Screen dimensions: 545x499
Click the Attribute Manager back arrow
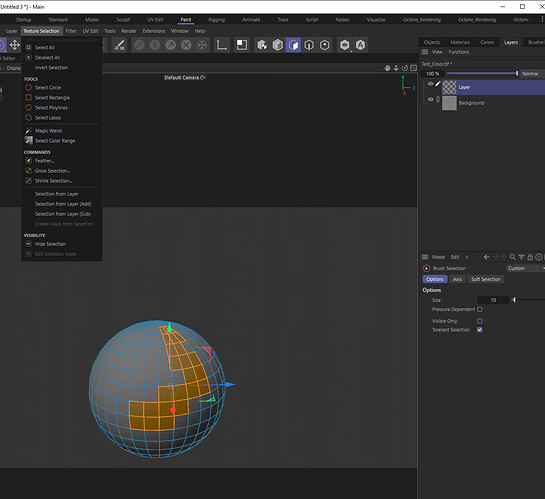pyautogui.click(x=487, y=257)
